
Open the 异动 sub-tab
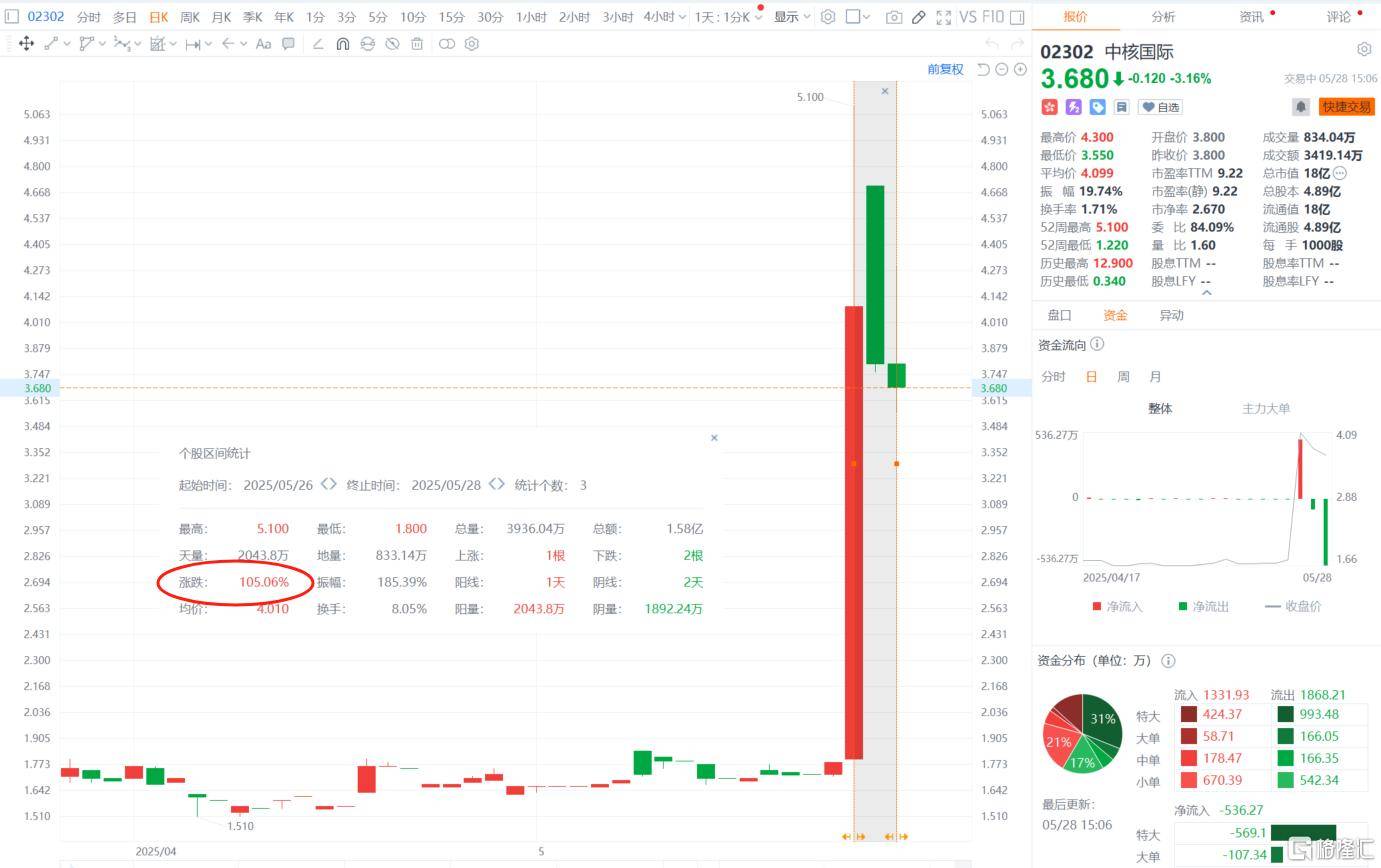pyautogui.click(x=1171, y=315)
